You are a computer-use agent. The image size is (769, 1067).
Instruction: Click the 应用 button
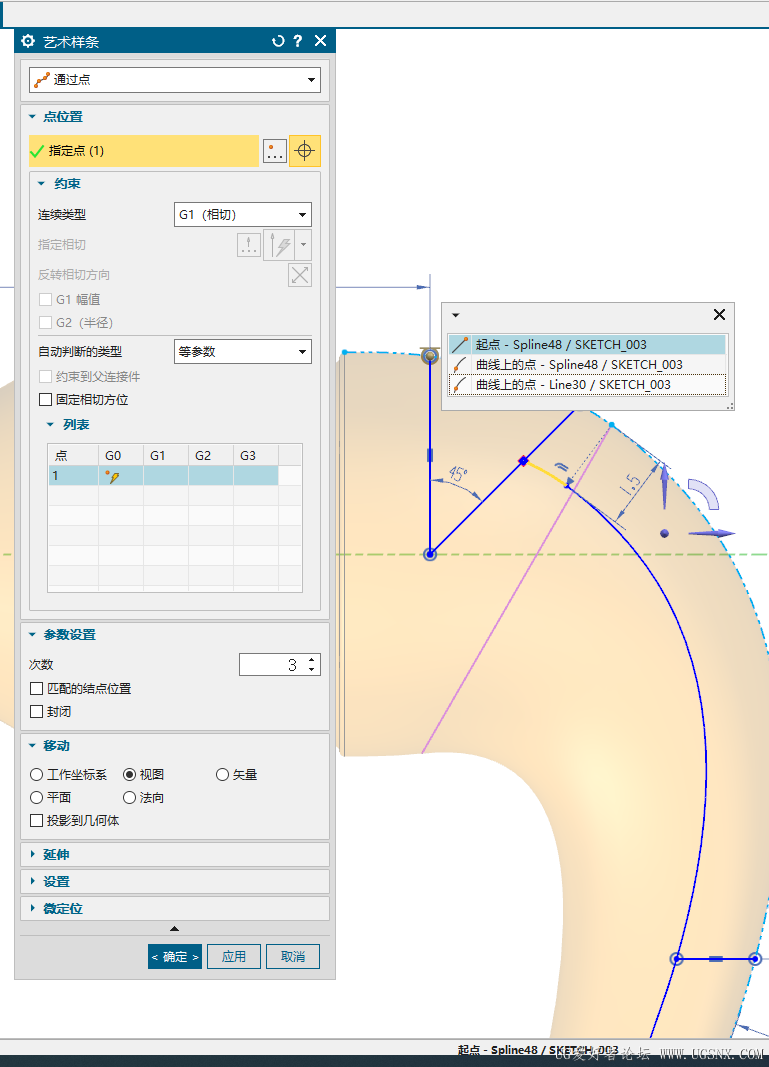click(234, 957)
